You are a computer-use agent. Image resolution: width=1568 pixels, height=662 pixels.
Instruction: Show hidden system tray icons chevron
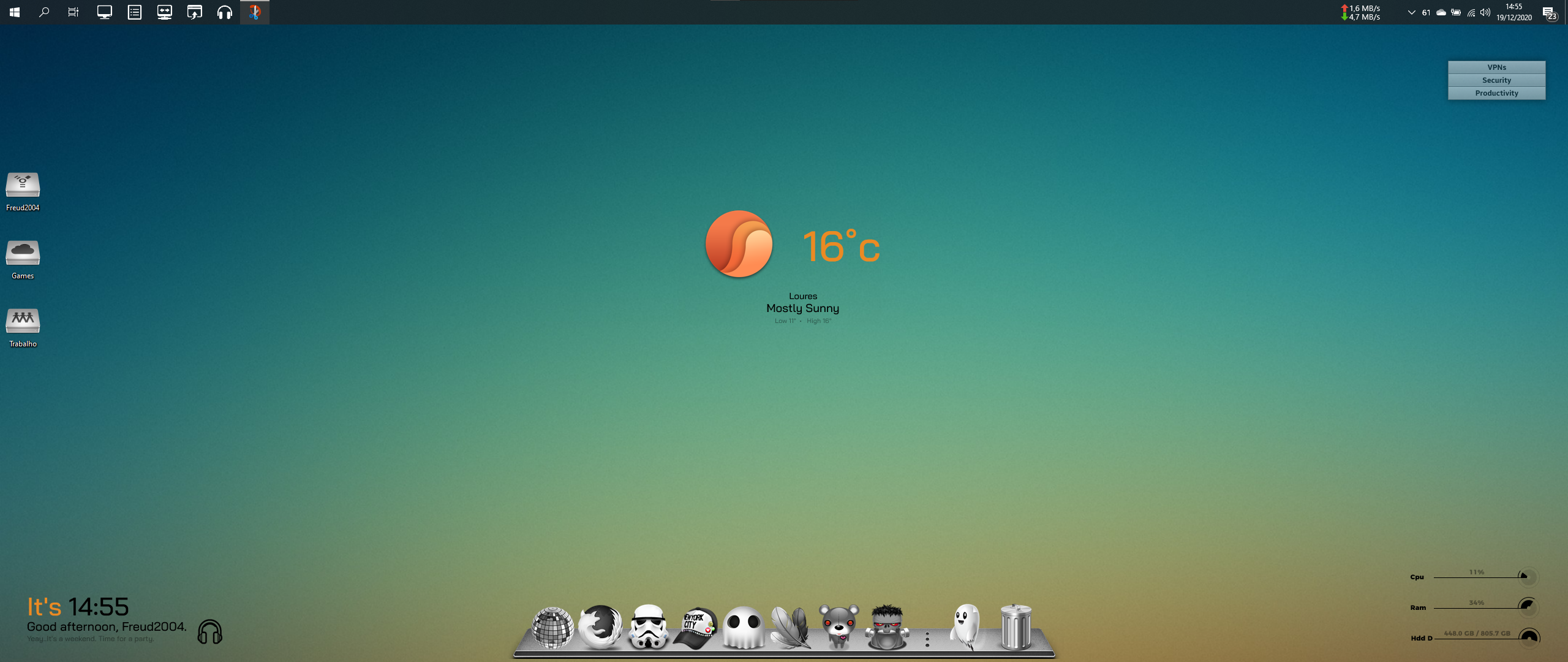point(1411,12)
